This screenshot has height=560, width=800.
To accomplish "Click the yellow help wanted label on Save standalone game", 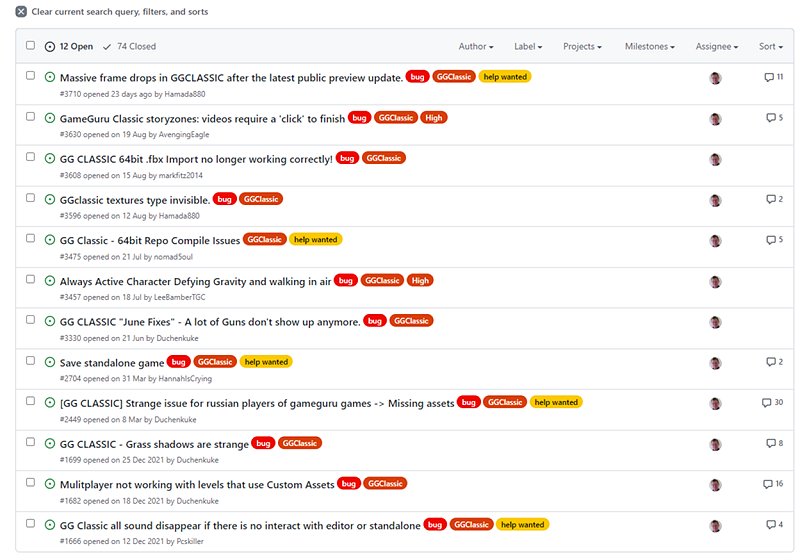I will [266, 362].
